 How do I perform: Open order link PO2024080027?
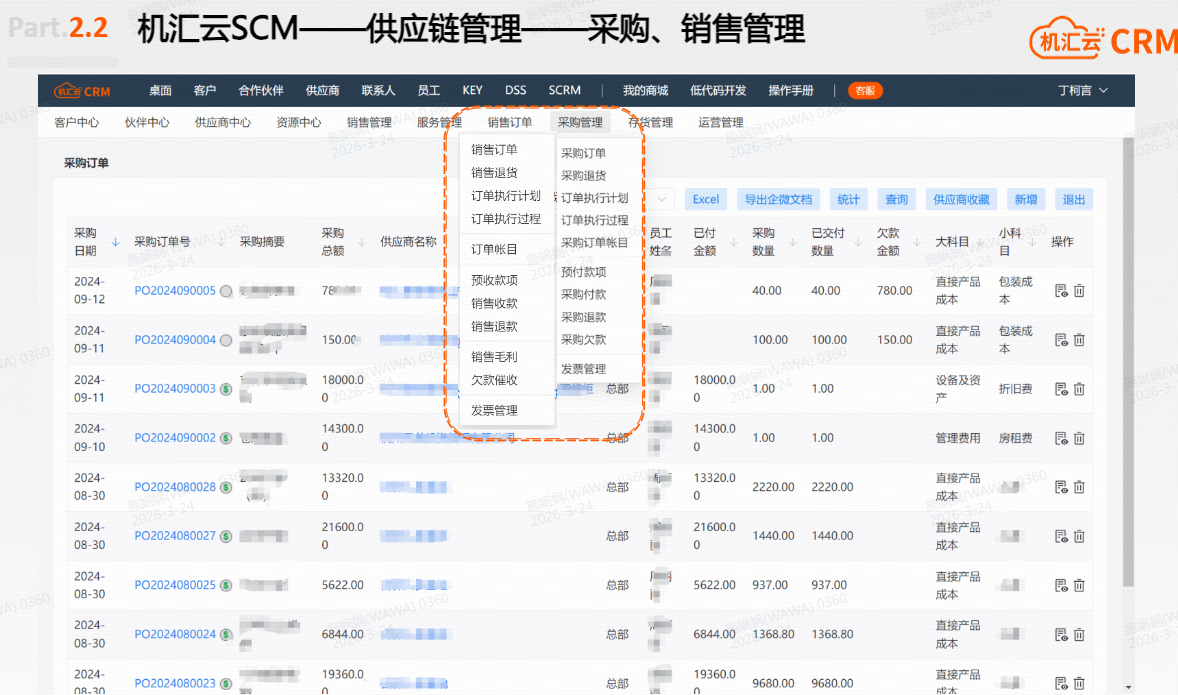(x=175, y=536)
